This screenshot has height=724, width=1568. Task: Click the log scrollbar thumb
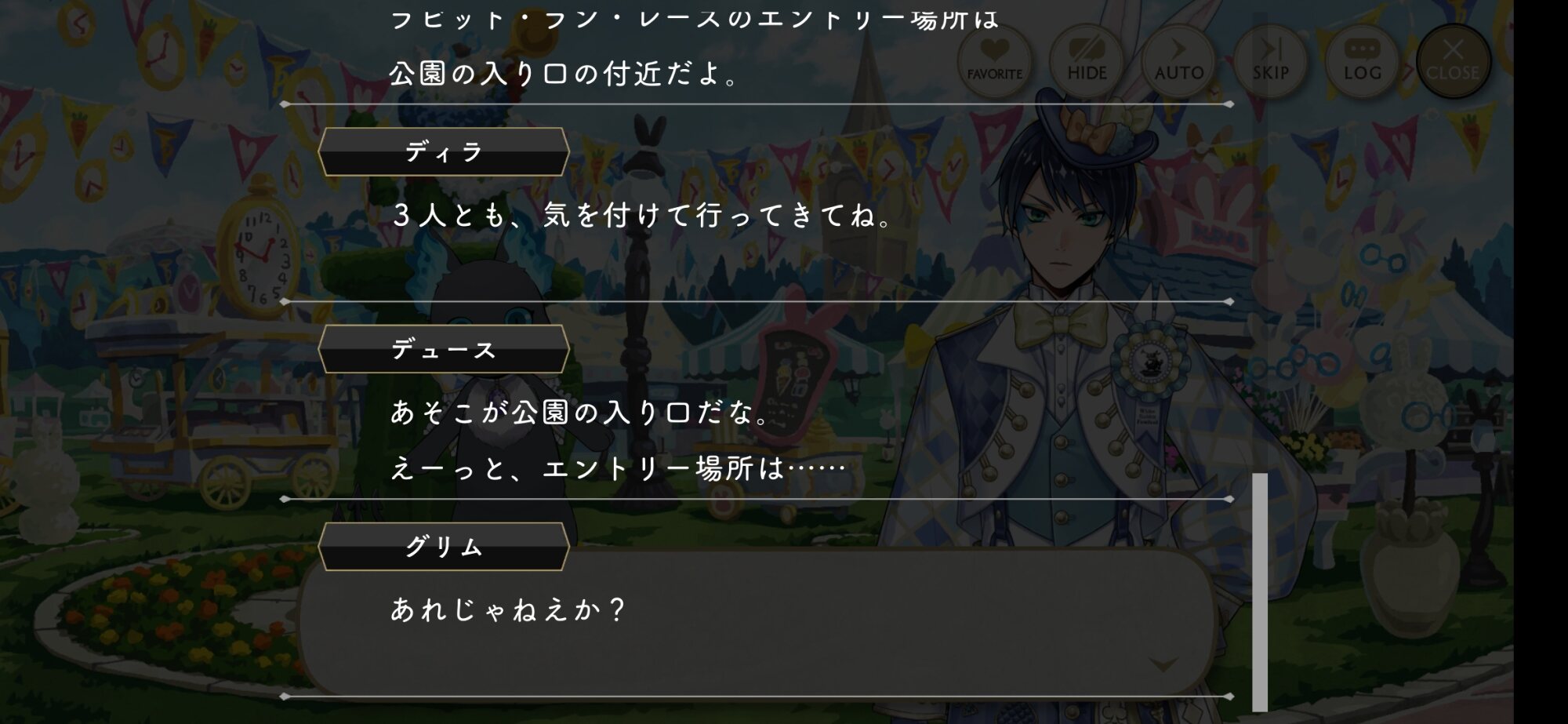[x=1260, y=592]
